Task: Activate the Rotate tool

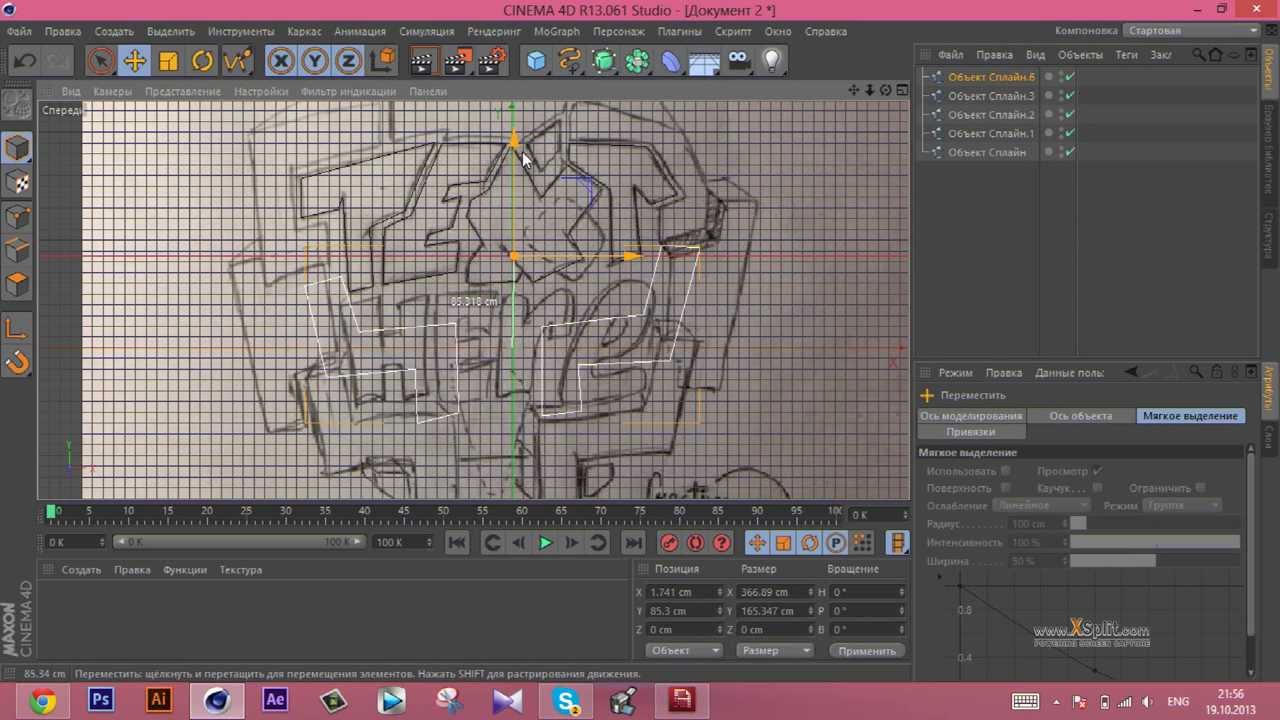Action: coord(202,61)
